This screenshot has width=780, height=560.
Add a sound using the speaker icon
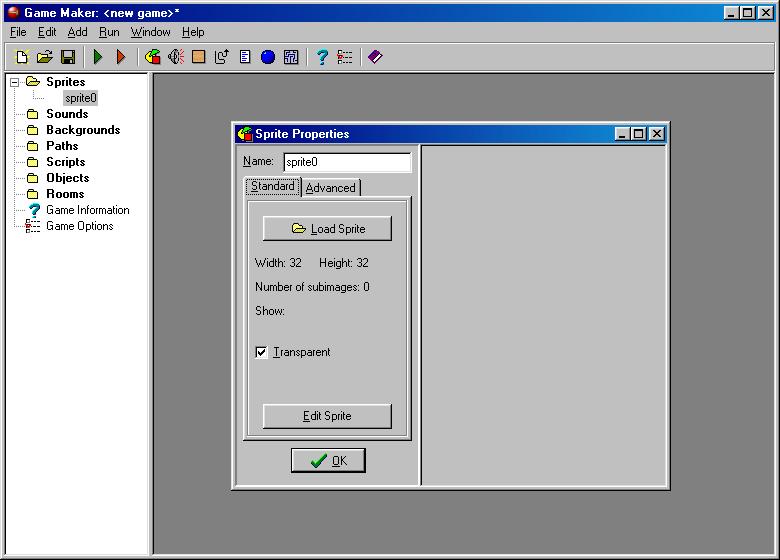point(176,57)
